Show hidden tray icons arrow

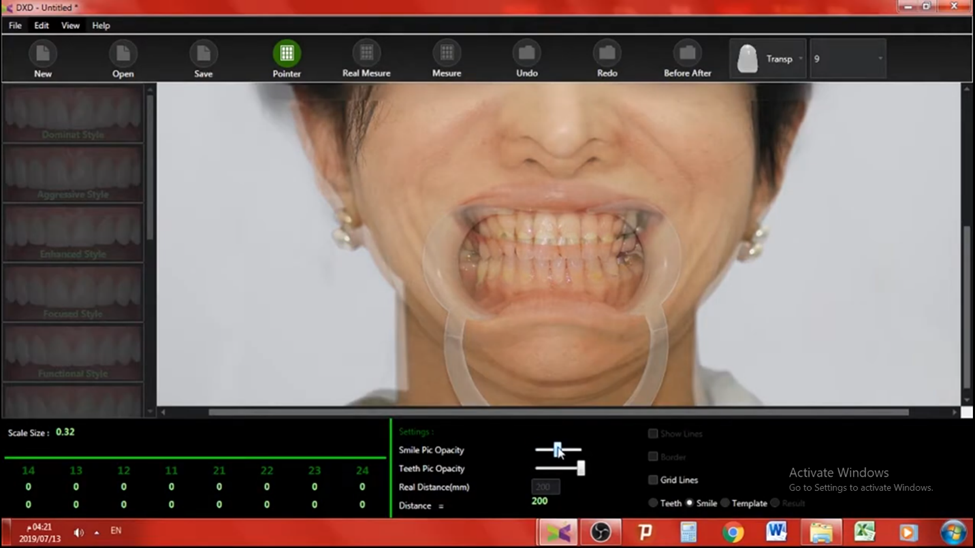tap(96, 532)
